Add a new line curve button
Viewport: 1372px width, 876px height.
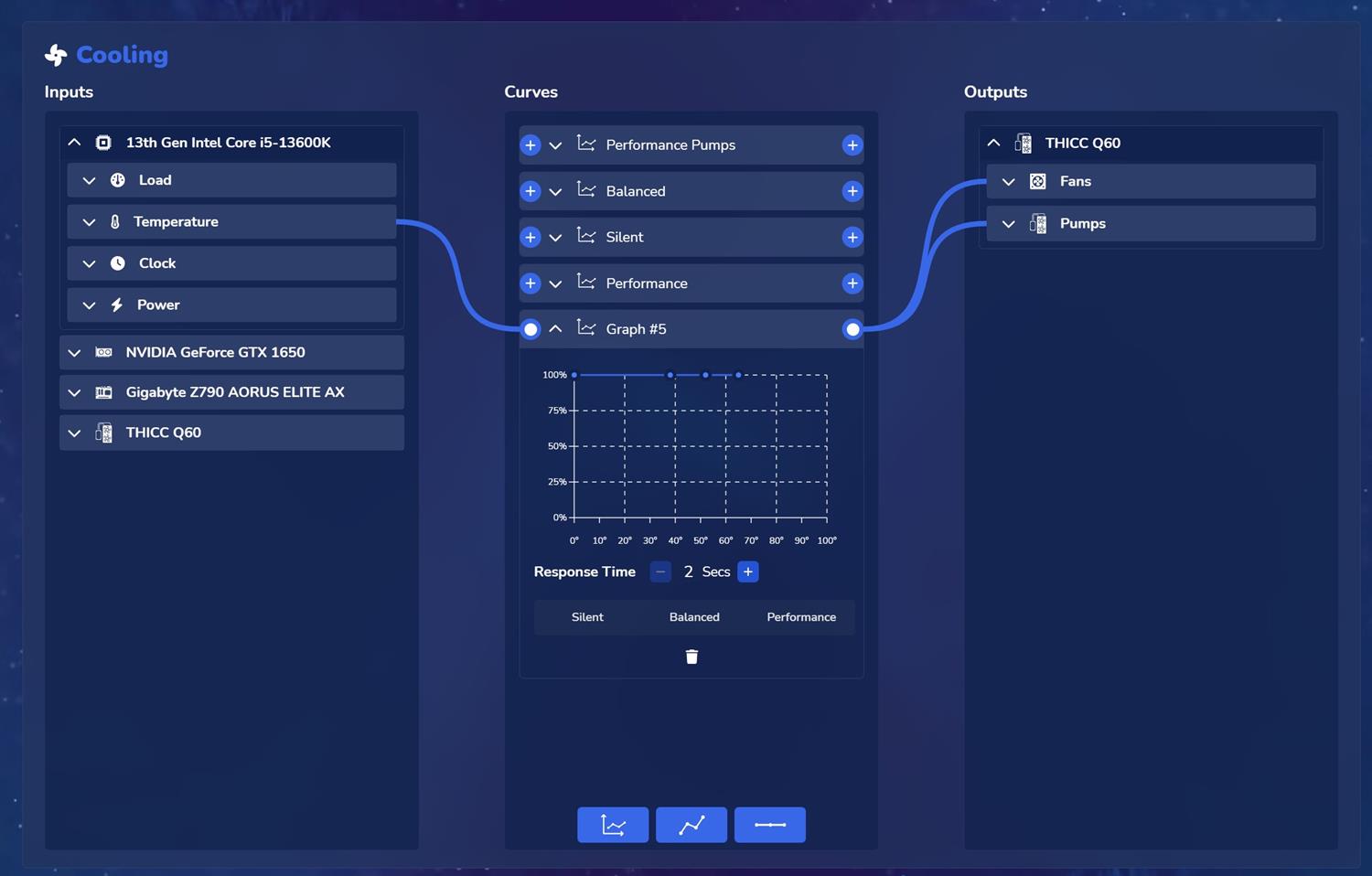point(691,825)
